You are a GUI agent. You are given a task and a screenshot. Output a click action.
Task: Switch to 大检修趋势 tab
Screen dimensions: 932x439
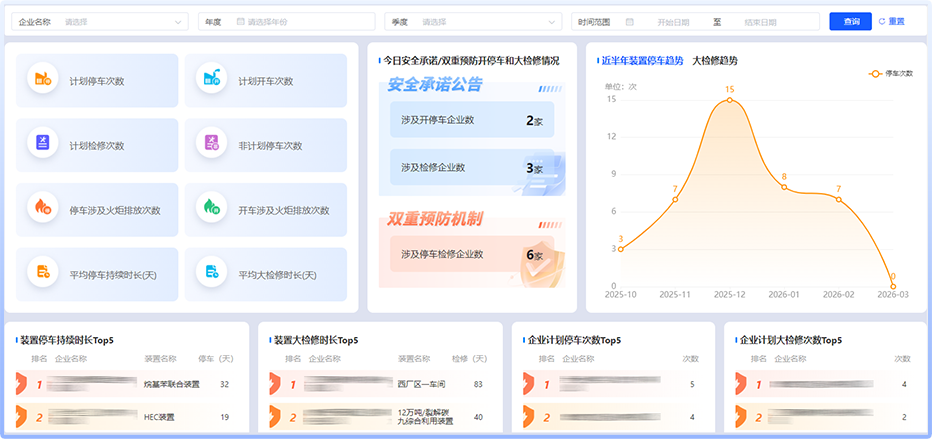[715, 61]
